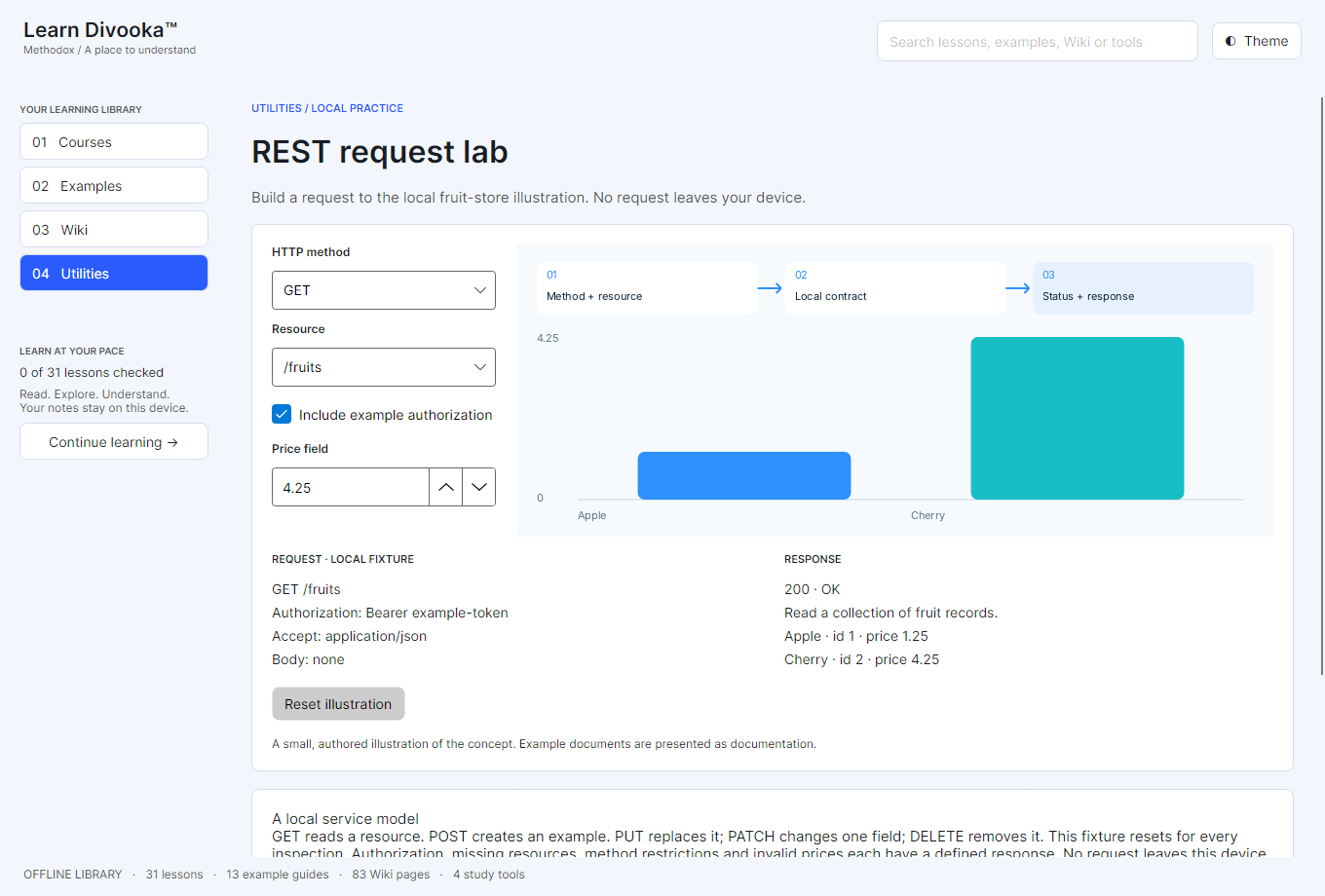Click the 'REST request lab' heading
This screenshot has width=1325, height=896.
[x=380, y=152]
